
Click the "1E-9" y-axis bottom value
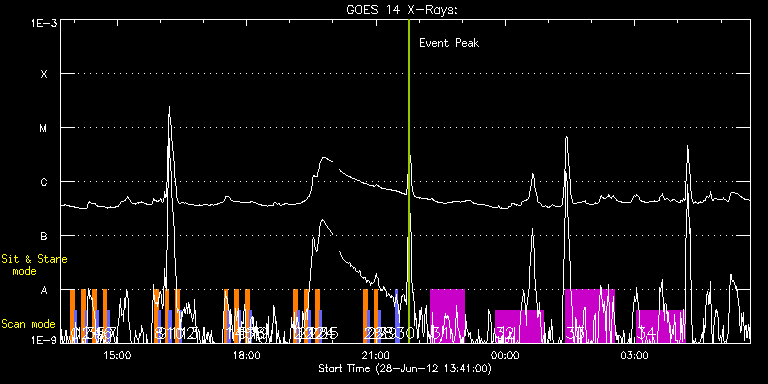[43, 340]
